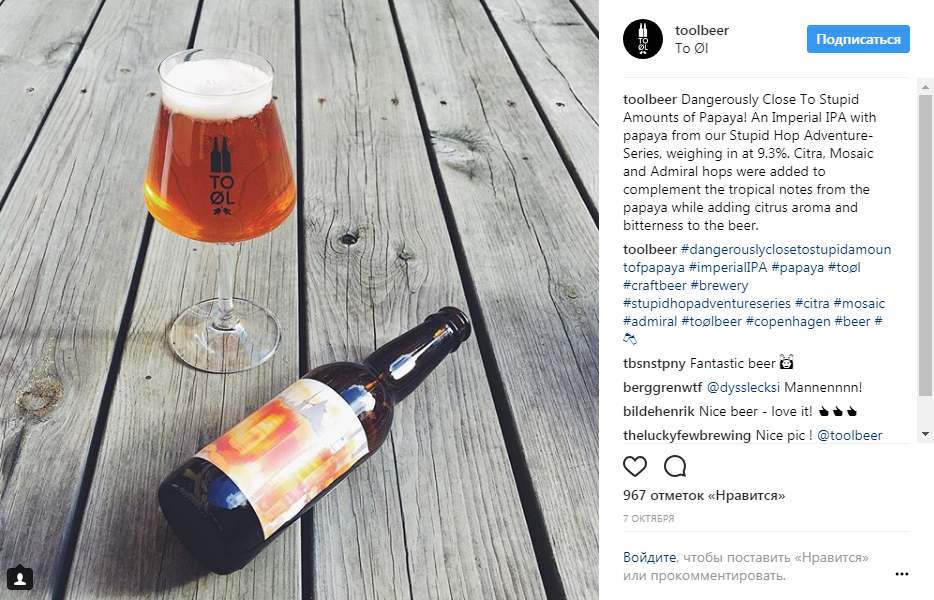Like the post with heart icon

pyautogui.click(x=635, y=466)
